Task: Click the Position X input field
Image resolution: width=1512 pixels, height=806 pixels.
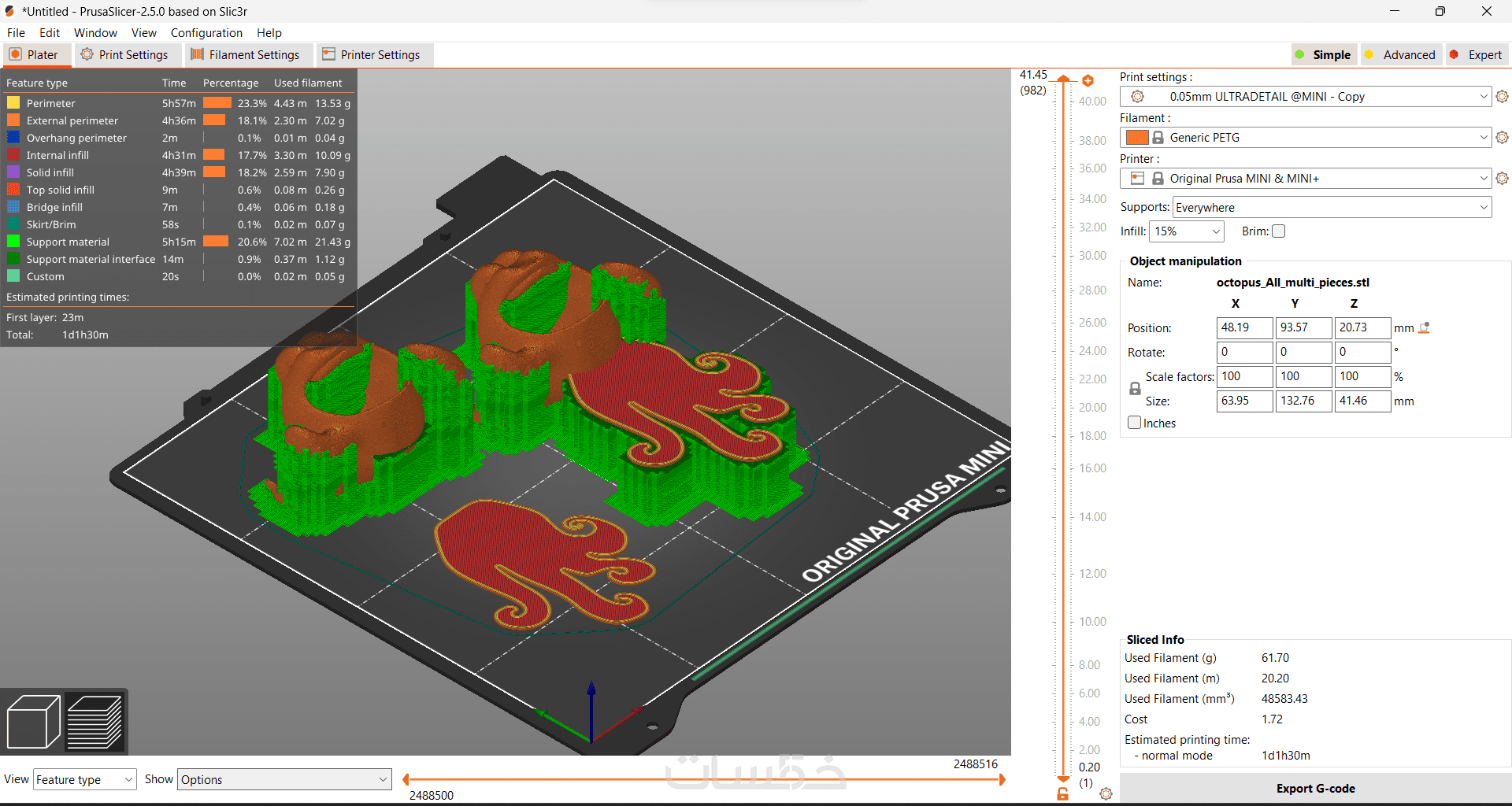Action: point(1244,327)
